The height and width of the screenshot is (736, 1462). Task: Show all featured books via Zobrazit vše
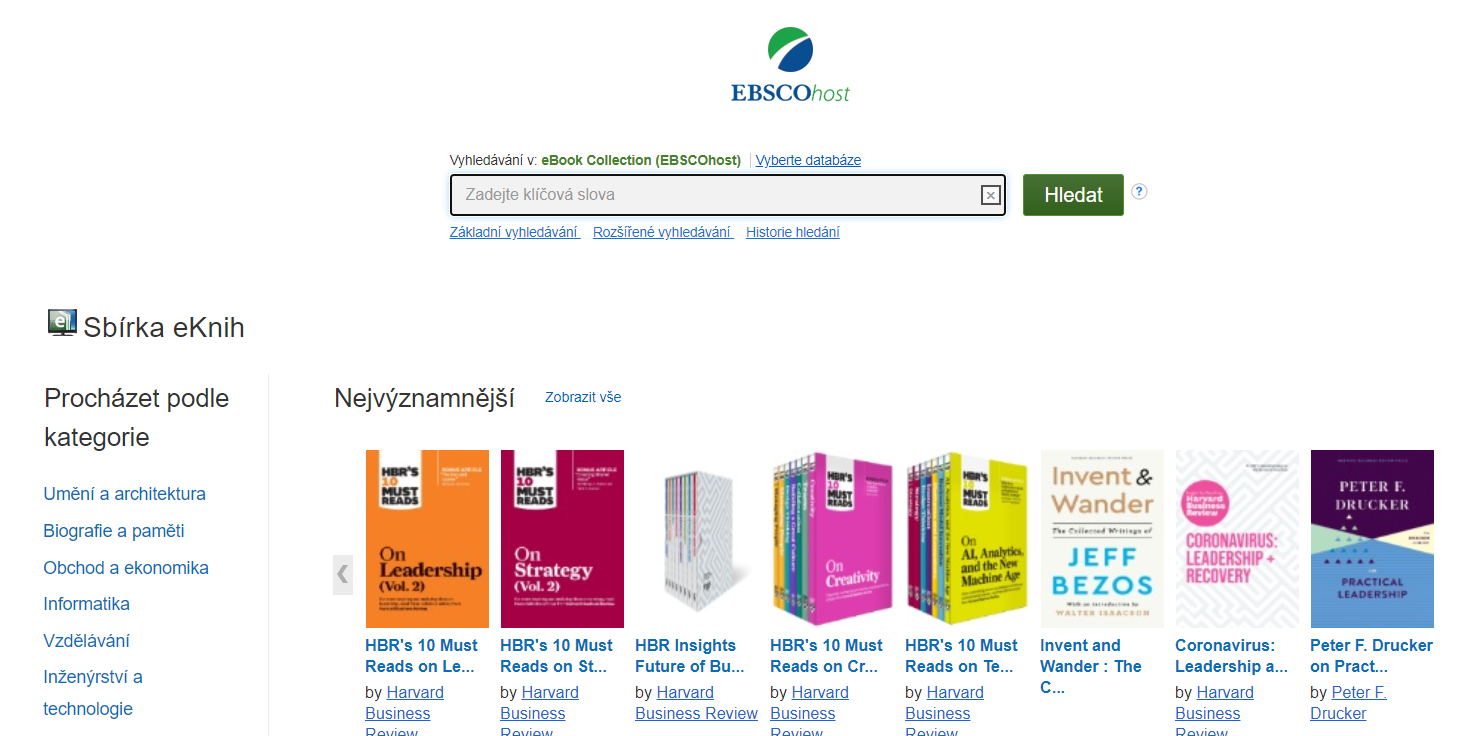click(583, 397)
